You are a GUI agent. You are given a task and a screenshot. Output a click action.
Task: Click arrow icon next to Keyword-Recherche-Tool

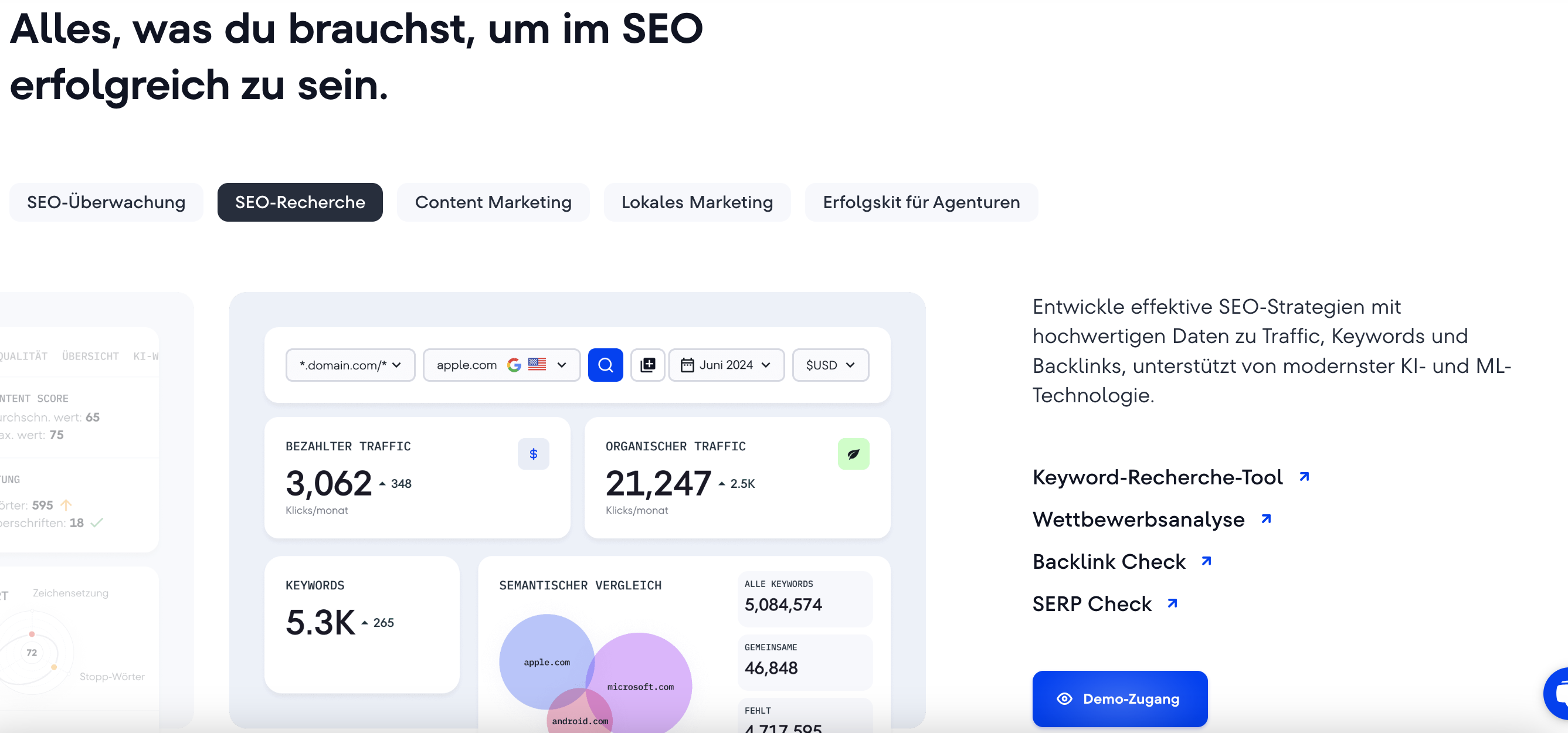(1304, 477)
